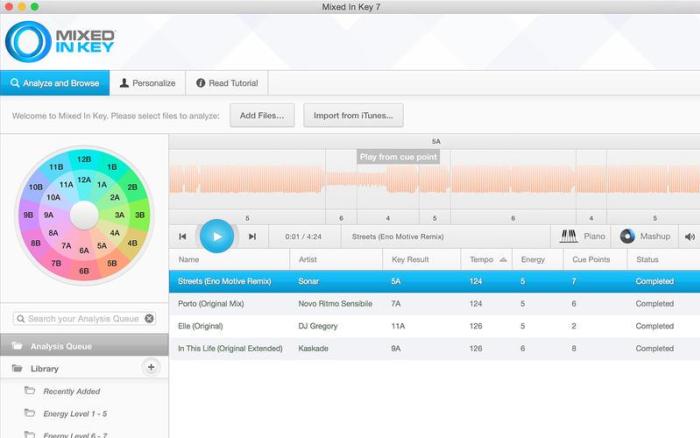Sort by Artist column
This screenshot has width=700, height=438.
point(336,259)
